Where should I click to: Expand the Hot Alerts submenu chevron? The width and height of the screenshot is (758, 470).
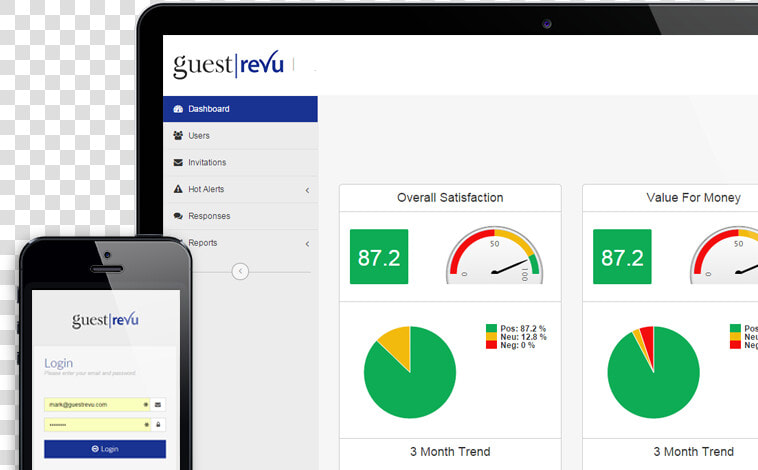coord(307,190)
